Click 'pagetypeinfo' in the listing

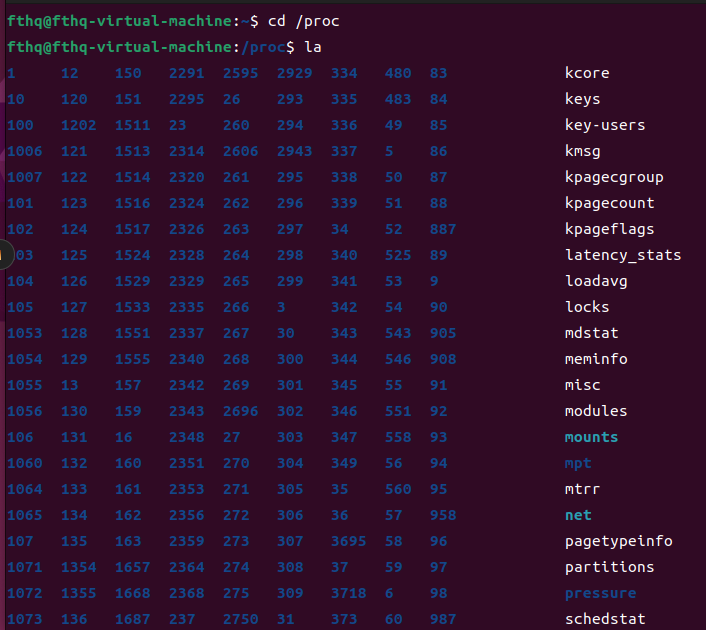(619, 541)
